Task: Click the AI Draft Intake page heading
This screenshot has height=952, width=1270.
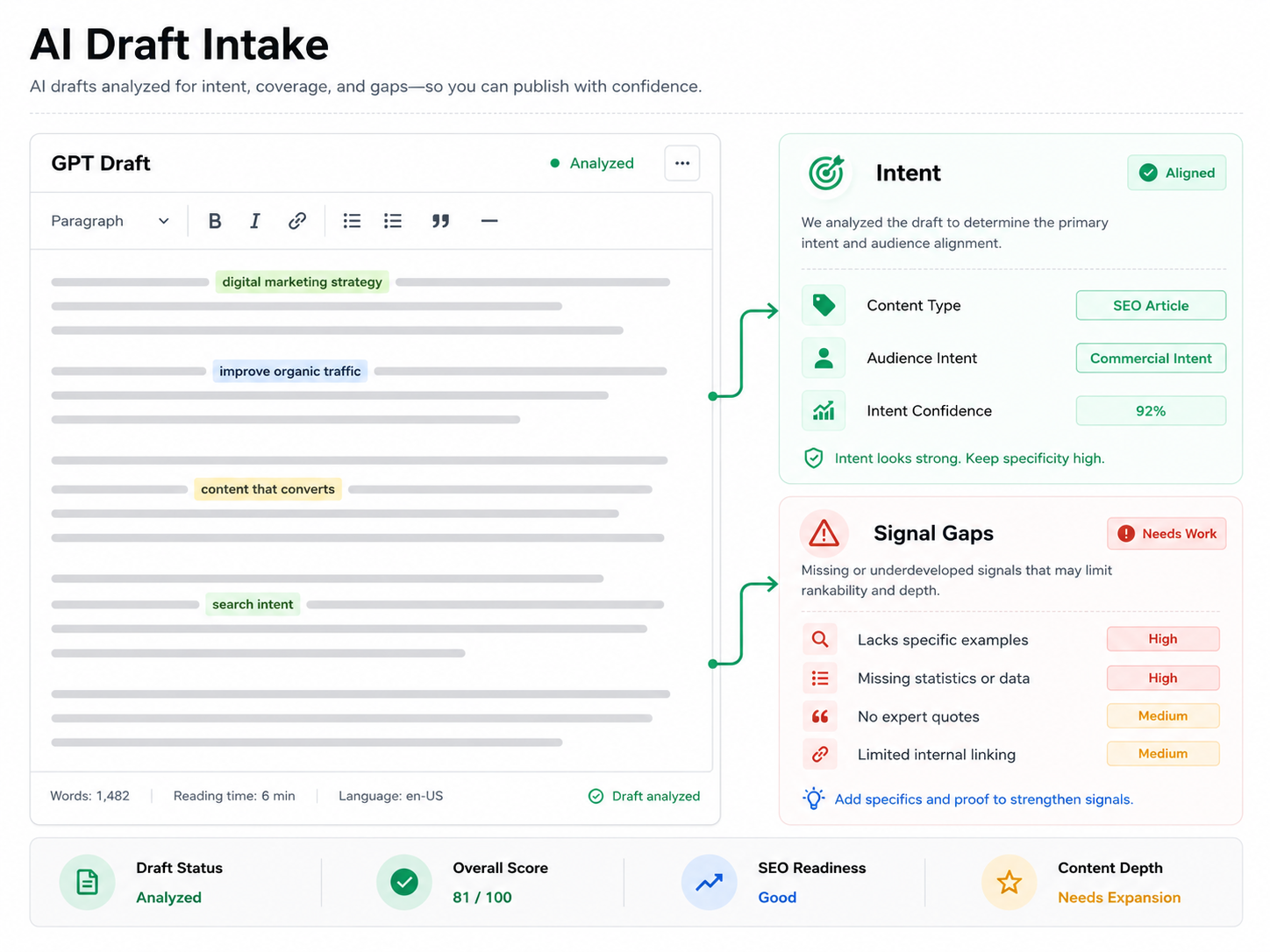Action: coord(180,44)
